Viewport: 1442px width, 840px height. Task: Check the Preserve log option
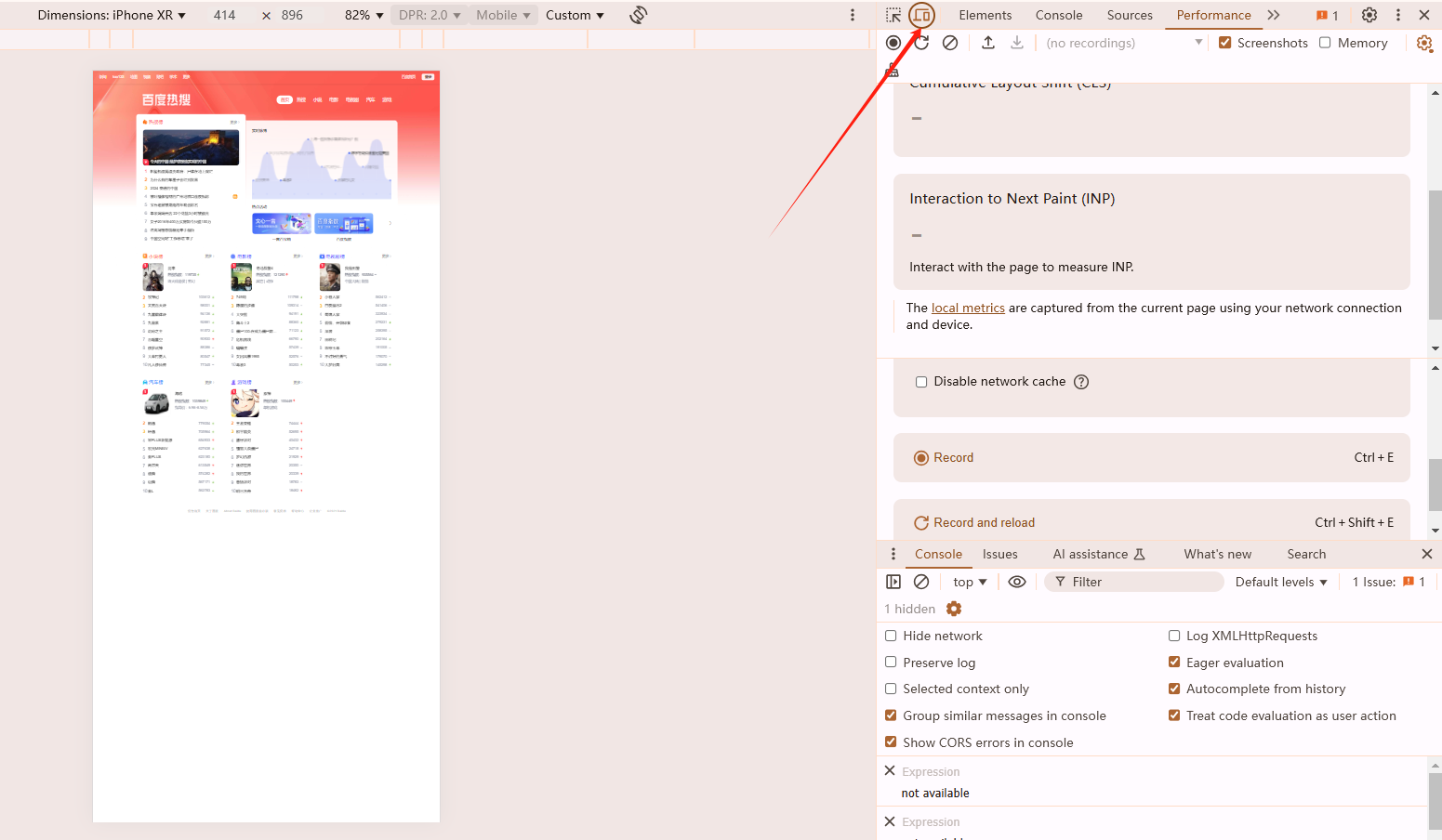tap(891, 663)
